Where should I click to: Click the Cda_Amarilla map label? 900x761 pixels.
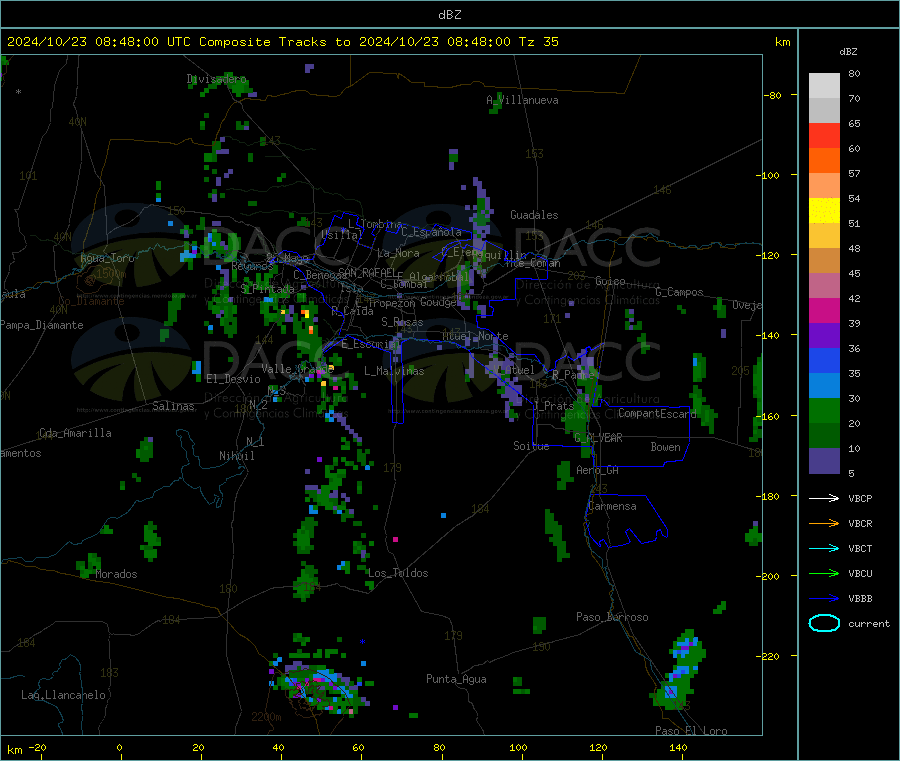point(75,433)
